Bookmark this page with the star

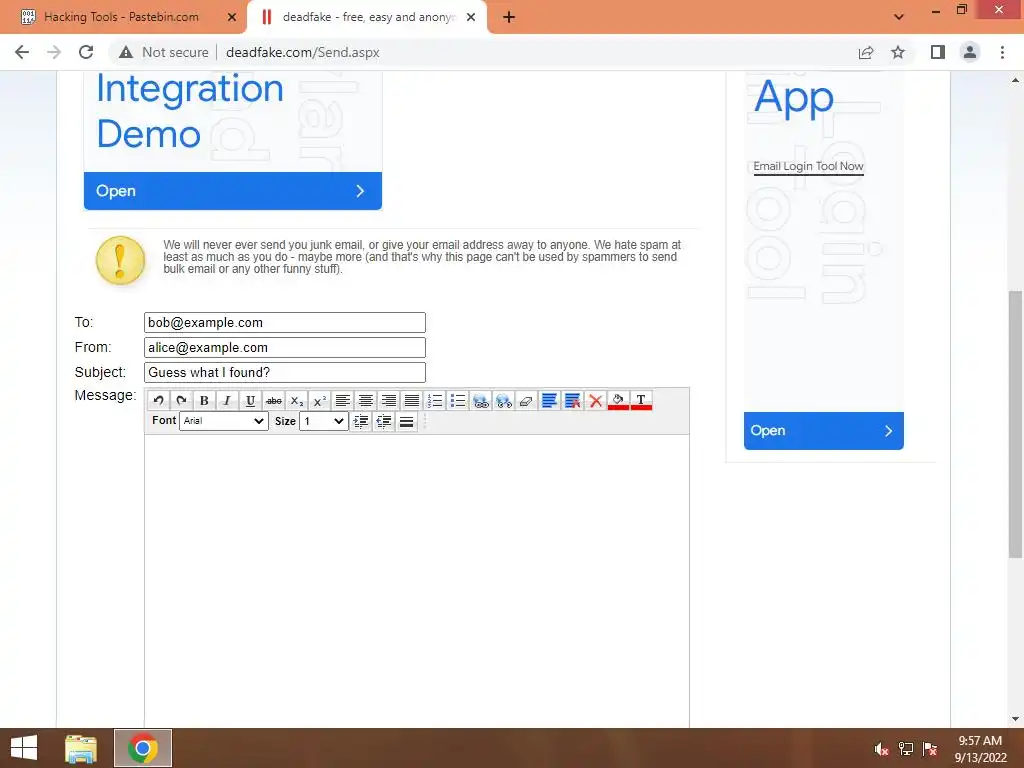pyautogui.click(x=898, y=52)
